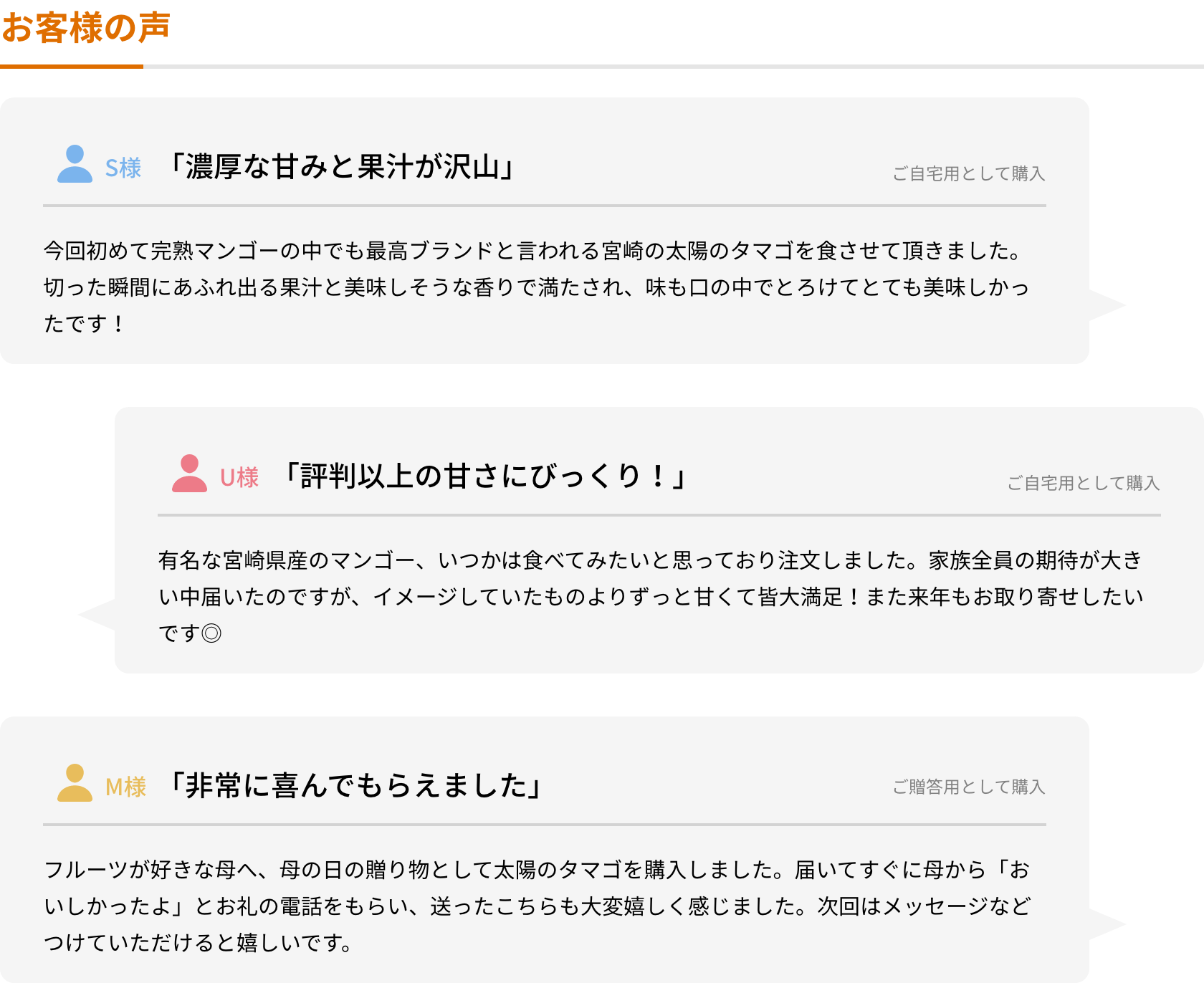The image size is (1204, 983).
Task: Click the blue S様 user avatar icon
Action: [75, 164]
